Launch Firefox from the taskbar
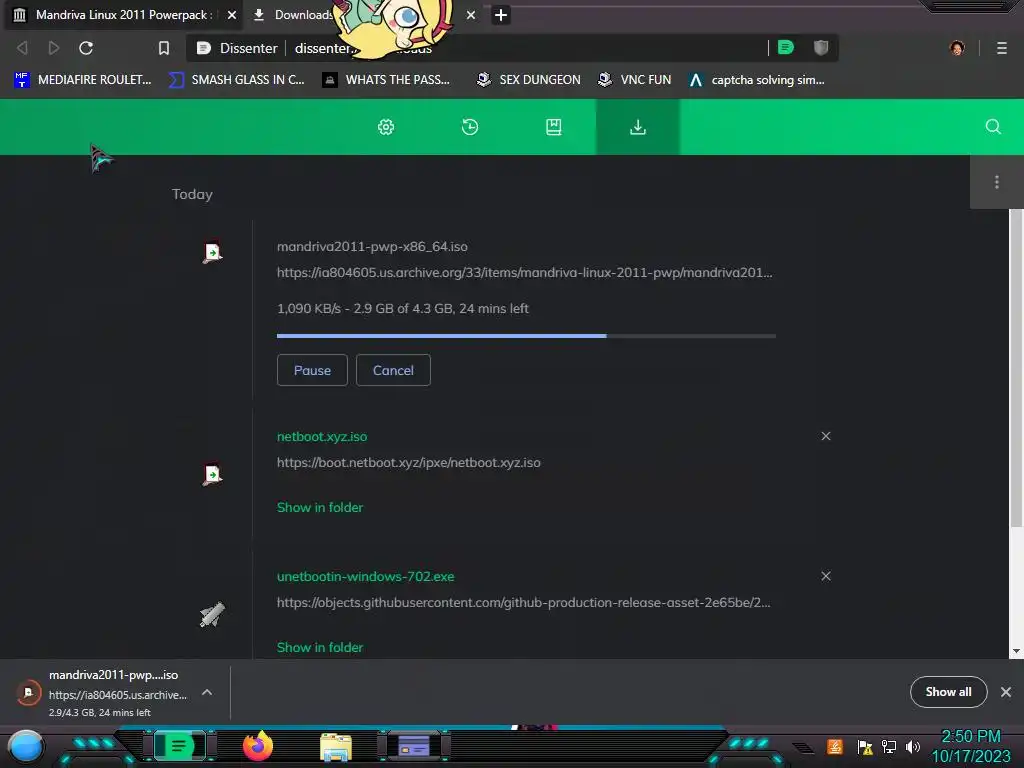 [258, 746]
